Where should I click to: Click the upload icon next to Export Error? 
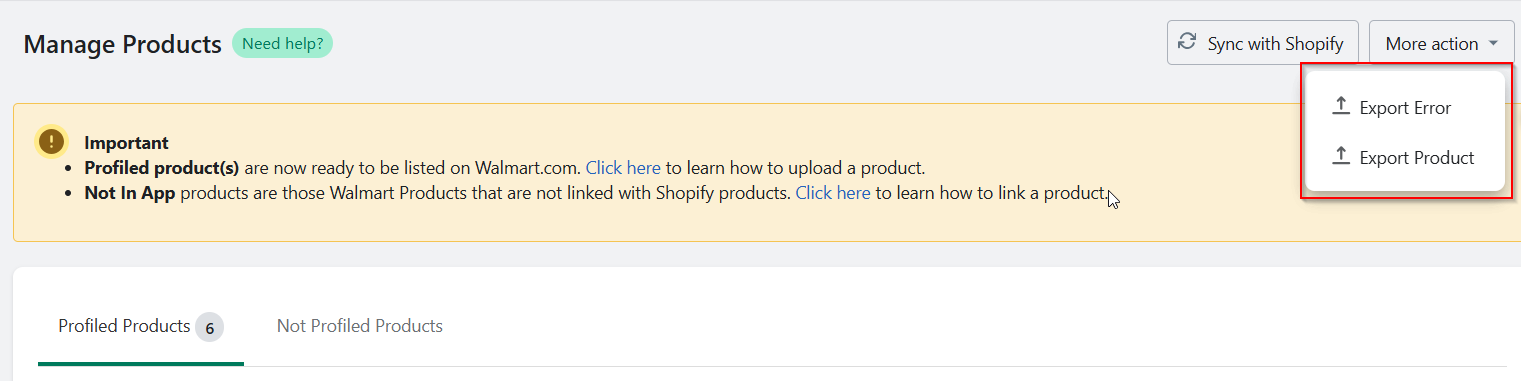click(1342, 106)
